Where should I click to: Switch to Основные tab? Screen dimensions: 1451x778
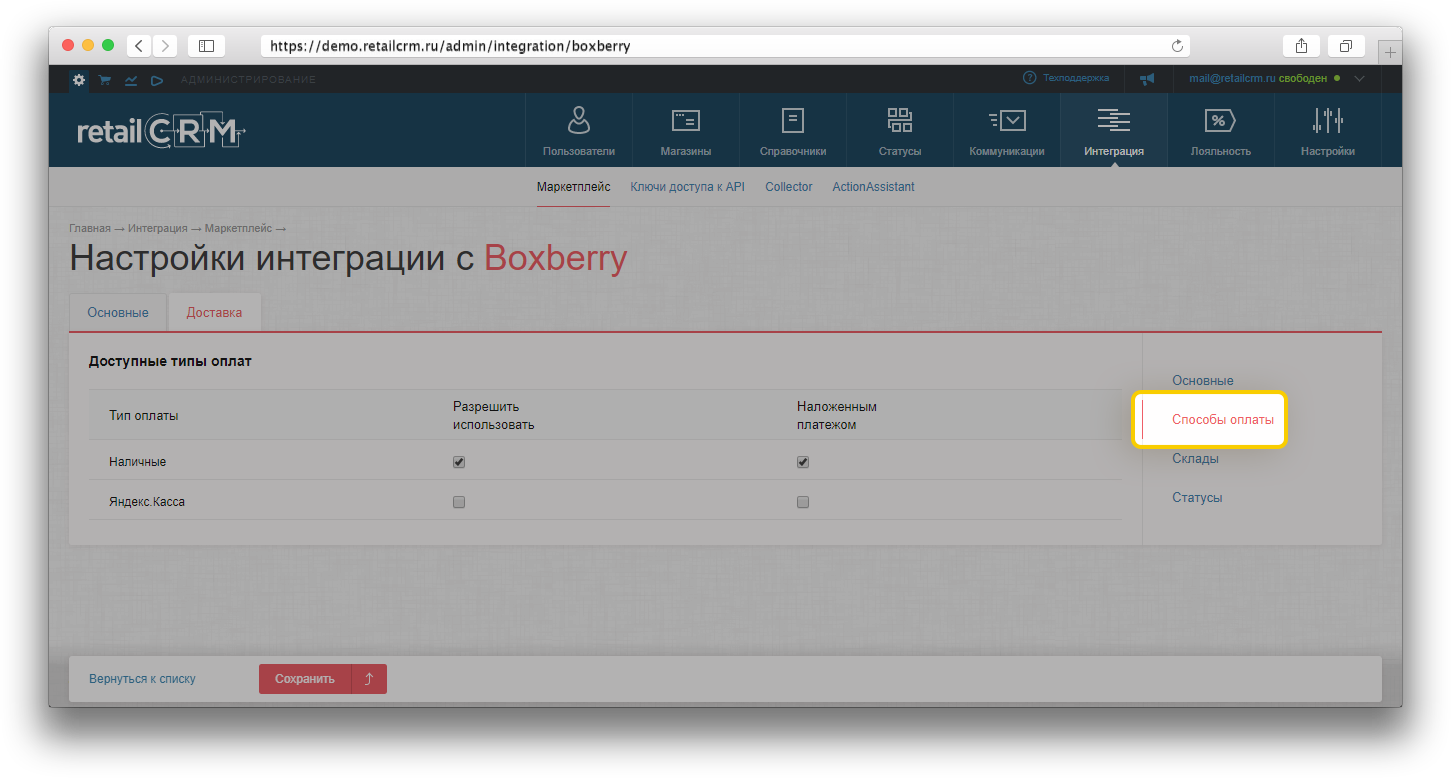[x=118, y=312]
